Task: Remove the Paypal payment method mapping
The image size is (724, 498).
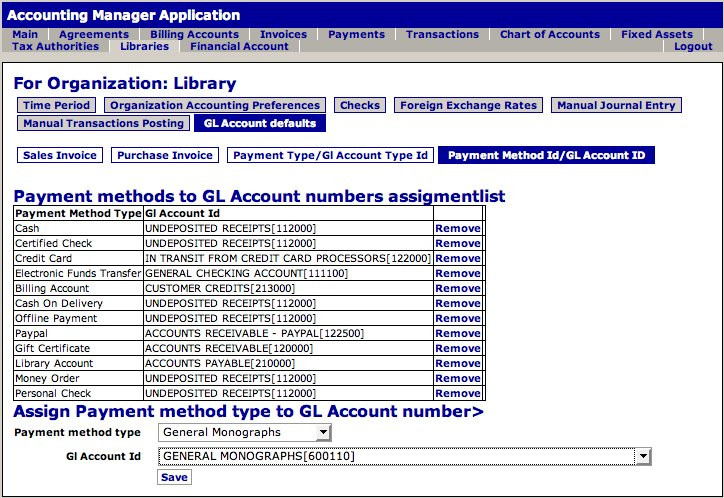Action: (x=457, y=333)
